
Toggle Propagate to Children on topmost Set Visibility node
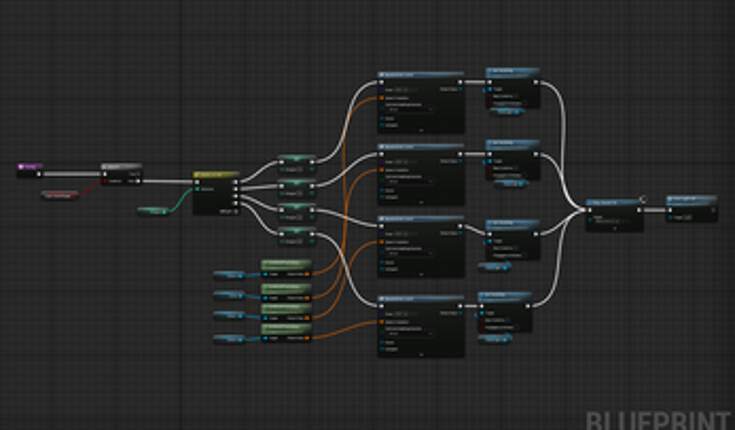point(524,103)
